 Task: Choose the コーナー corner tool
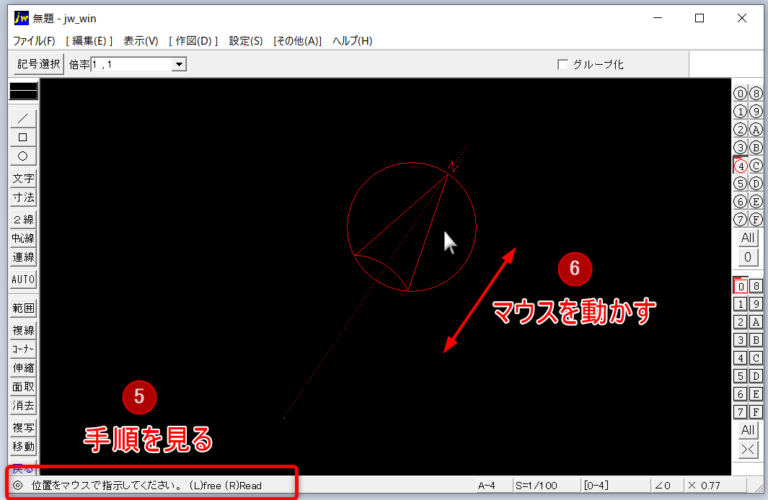[x=23, y=349]
